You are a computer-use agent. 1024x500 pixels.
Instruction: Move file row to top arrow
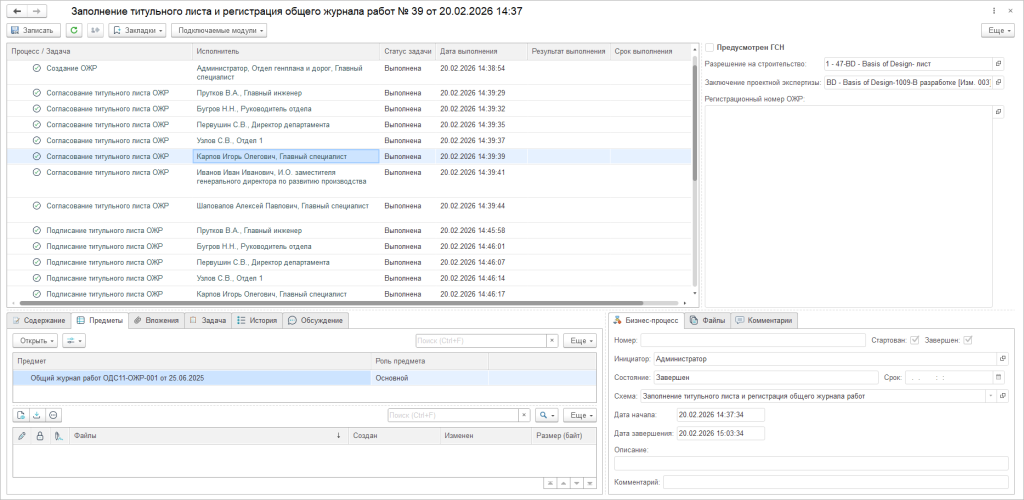tap(550, 483)
